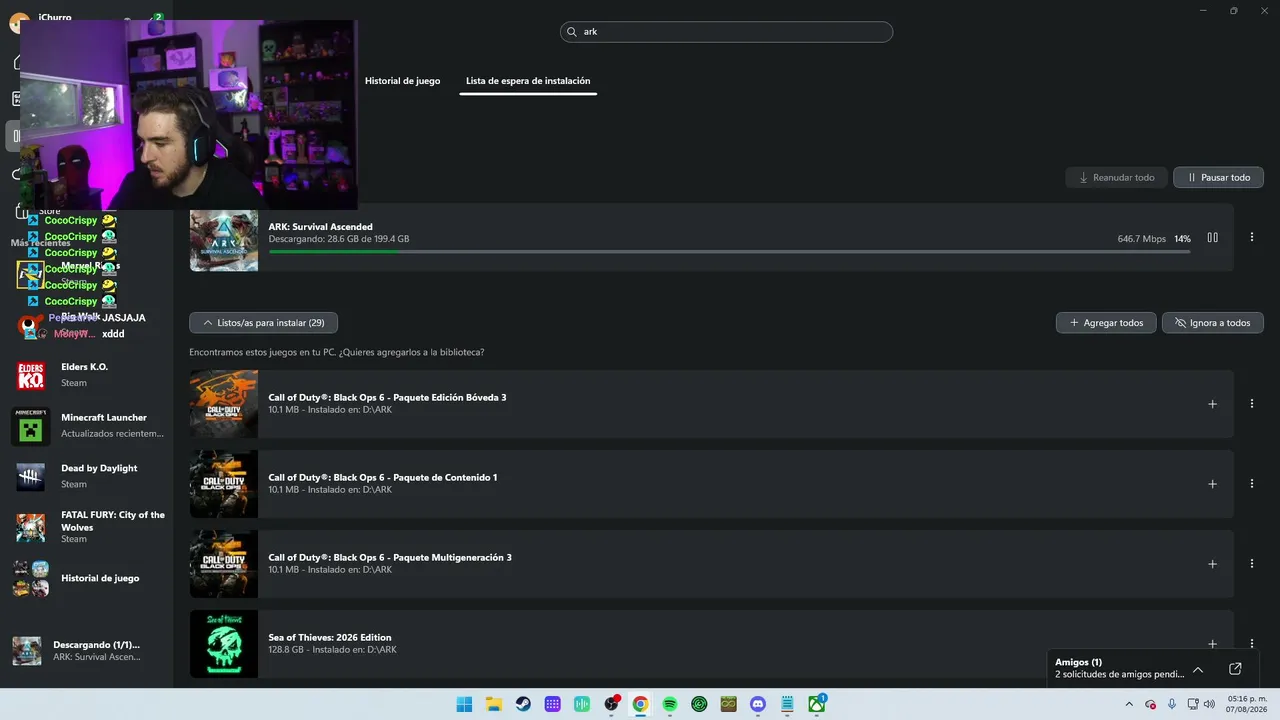Add Black Ops 6 Paquete de Contenido 1
1280x720 pixels.
pyautogui.click(x=1212, y=484)
